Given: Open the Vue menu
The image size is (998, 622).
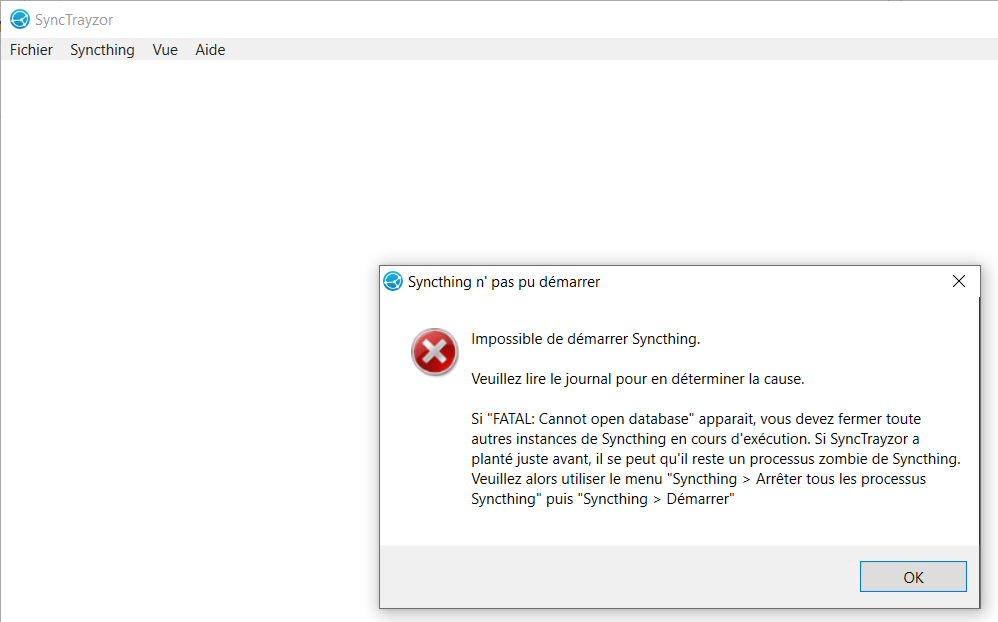Looking at the screenshot, I should click(164, 50).
